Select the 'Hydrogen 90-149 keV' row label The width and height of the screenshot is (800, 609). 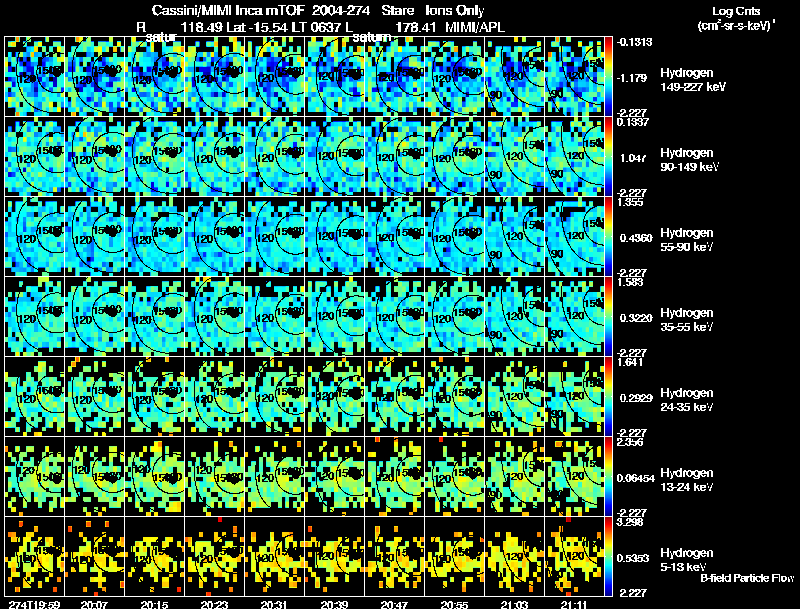(x=690, y=160)
